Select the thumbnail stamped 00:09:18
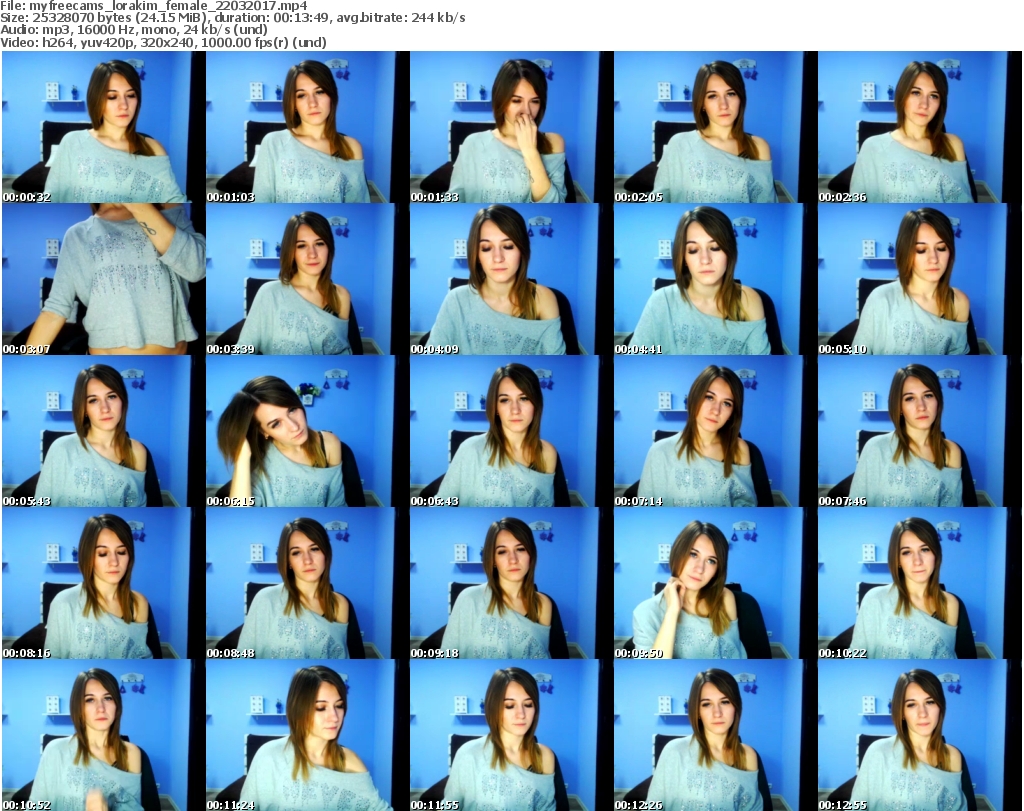1024x811 pixels. click(x=511, y=584)
